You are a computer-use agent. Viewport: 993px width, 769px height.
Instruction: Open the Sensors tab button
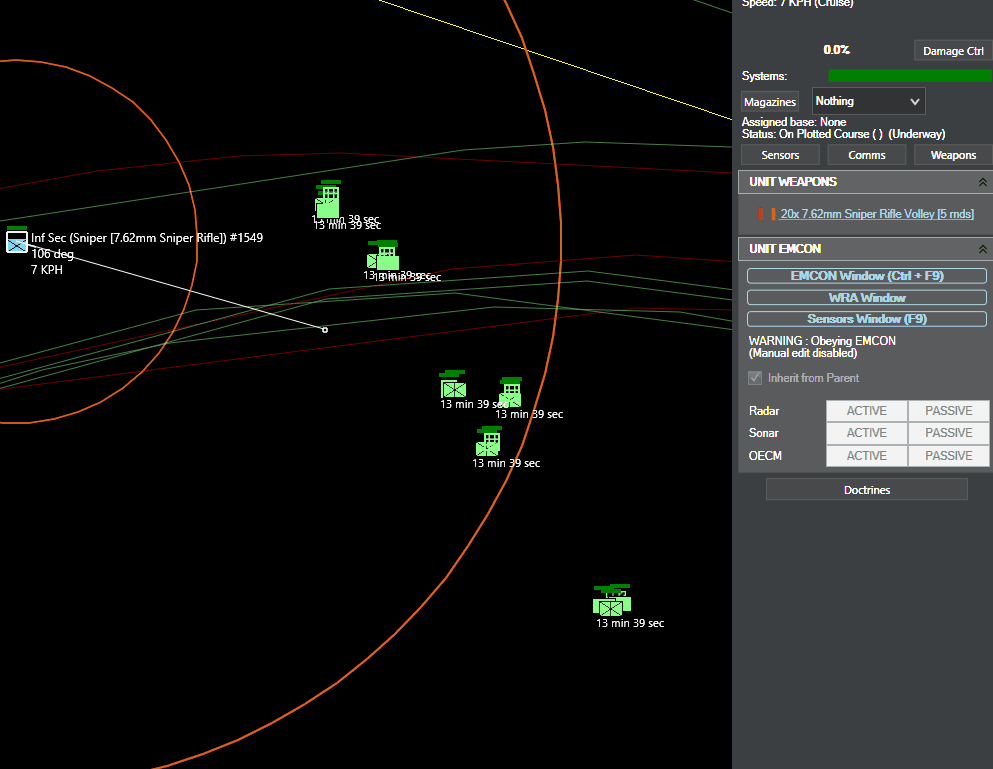pos(780,155)
